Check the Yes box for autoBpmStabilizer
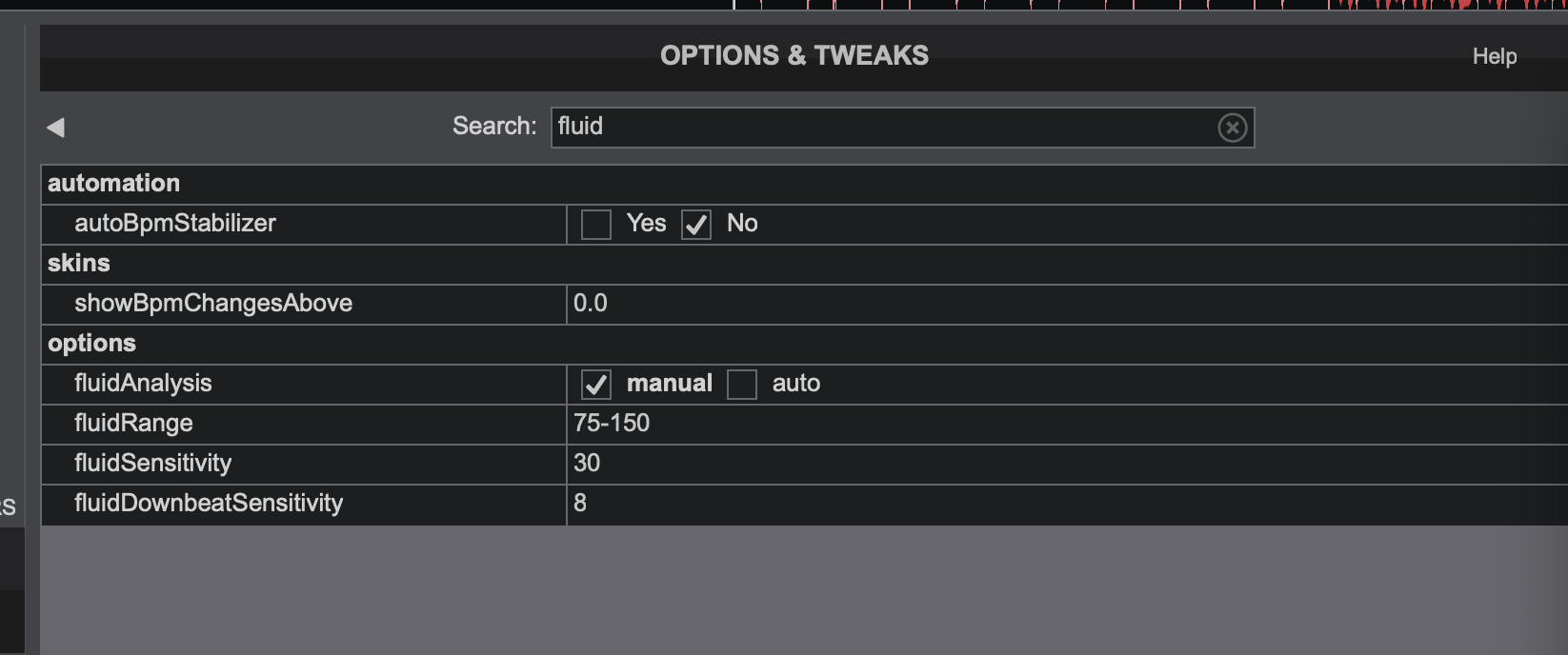 click(596, 225)
